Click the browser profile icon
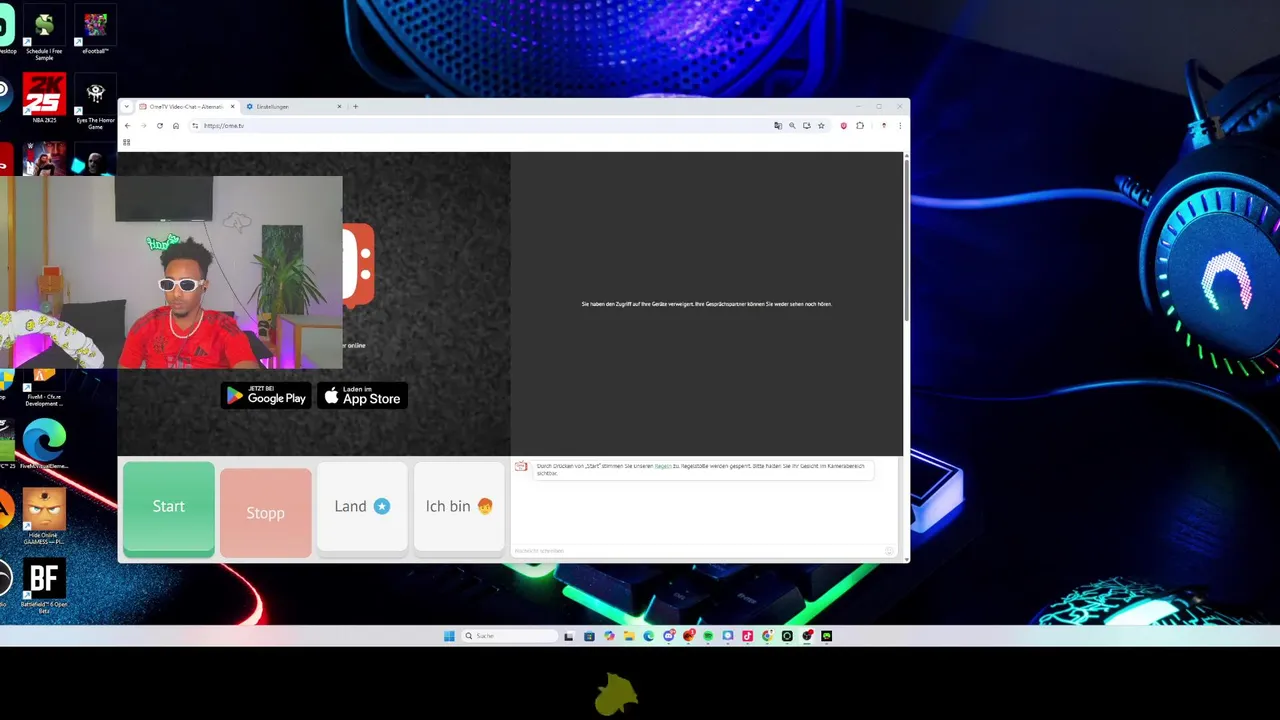This screenshot has height=720, width=1280. pyautogui.click(x=883, y=126)
